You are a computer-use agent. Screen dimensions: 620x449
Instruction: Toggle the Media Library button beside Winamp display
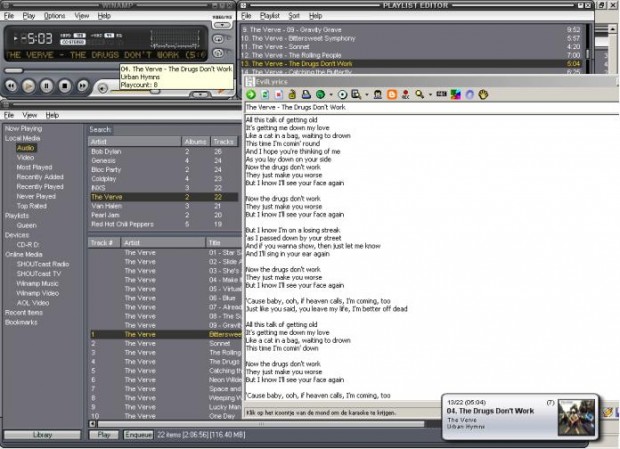coord(218,53)
